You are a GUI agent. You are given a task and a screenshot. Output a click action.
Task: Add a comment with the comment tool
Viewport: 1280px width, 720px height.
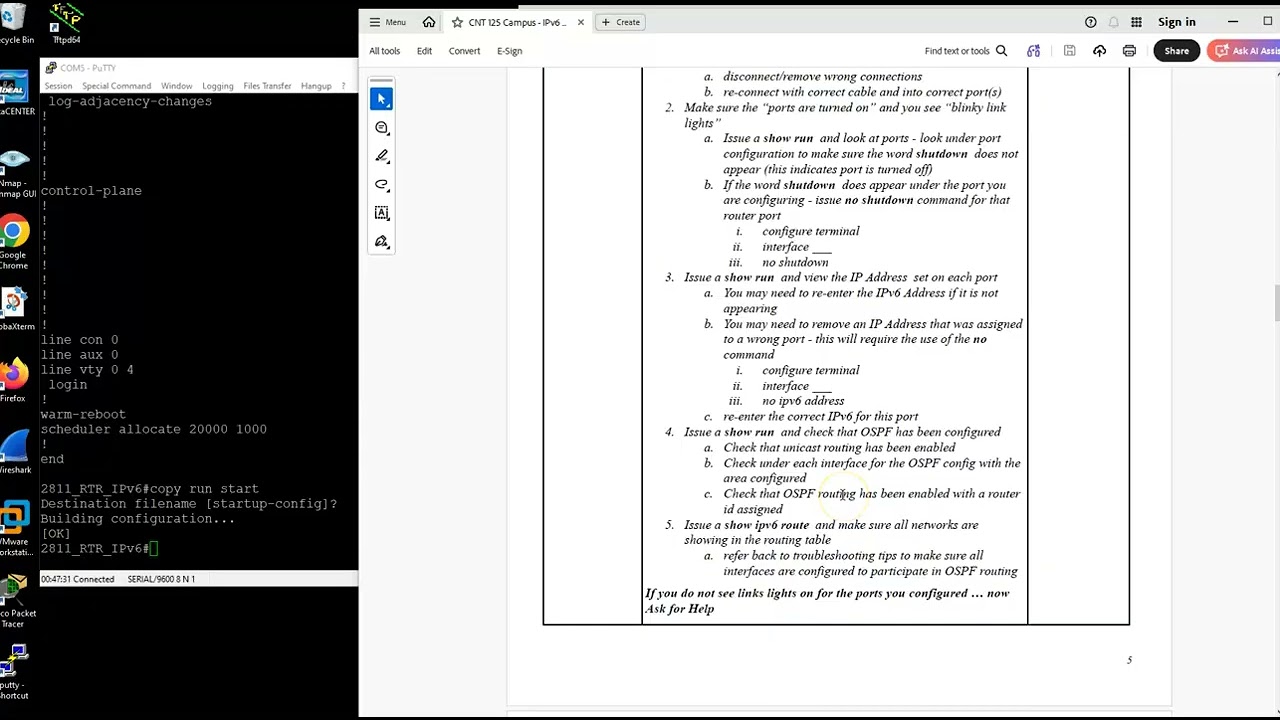381,128
